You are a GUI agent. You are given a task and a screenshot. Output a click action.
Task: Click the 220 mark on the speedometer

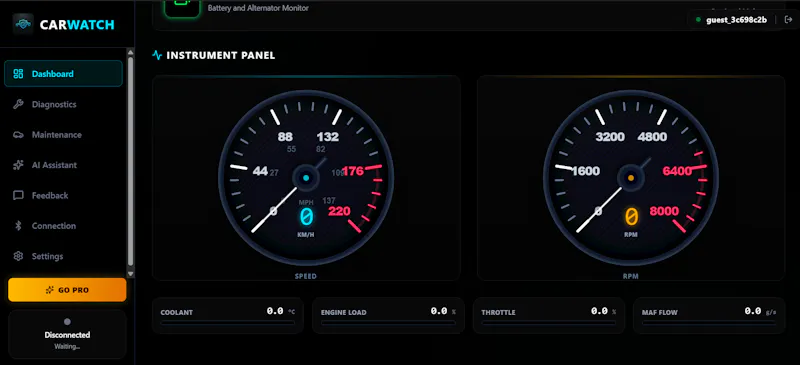click(x=339, y=211)
